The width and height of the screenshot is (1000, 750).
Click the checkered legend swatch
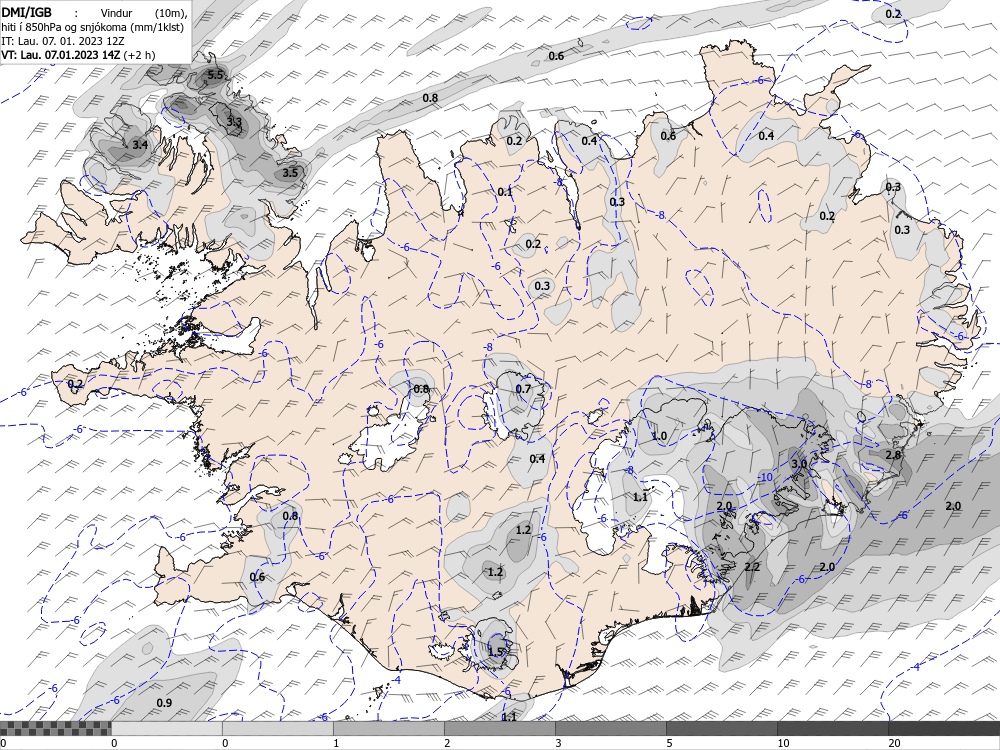point(55,728)
